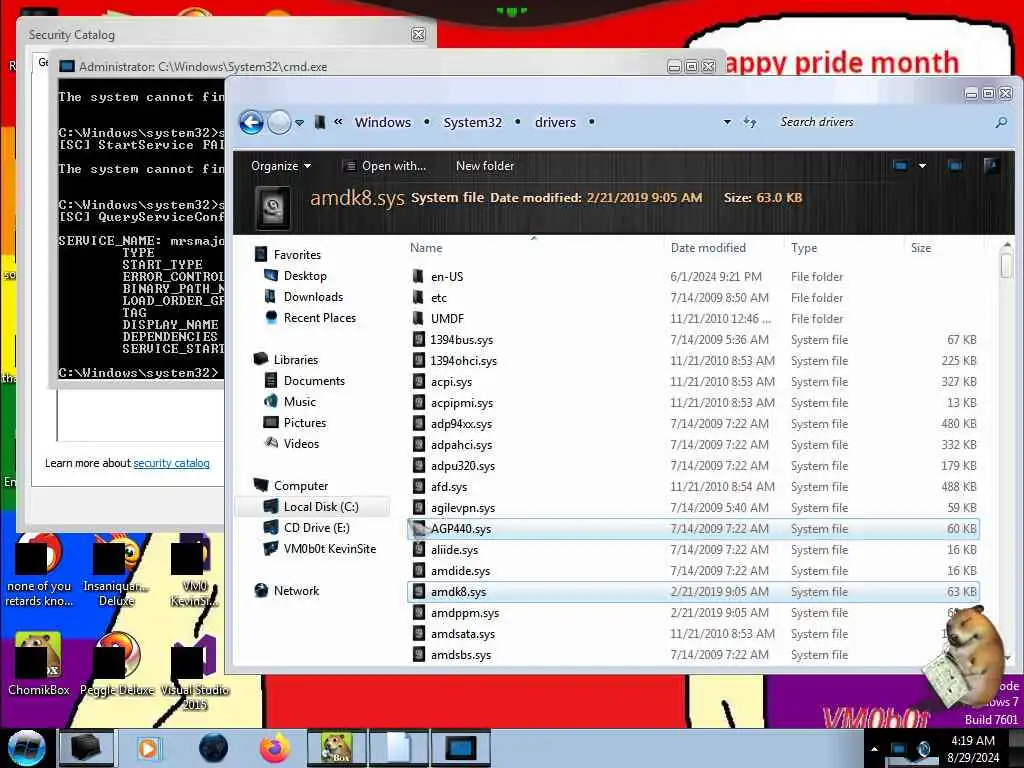The width and height of the screenshot is (1024, 768).
Task: Sort files by Date modified column
Action: click(708, 248)
